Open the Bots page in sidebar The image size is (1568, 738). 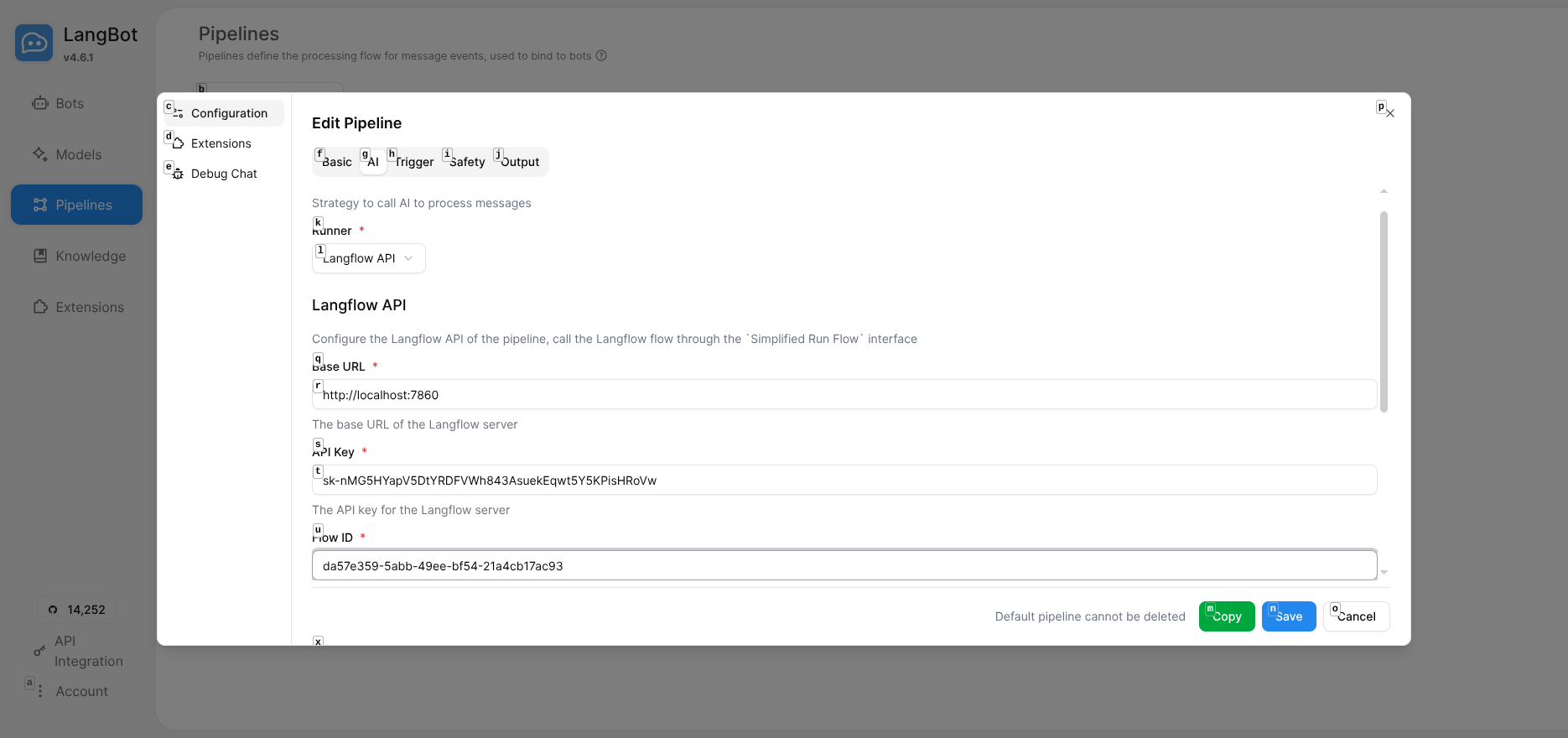coord(70,103)
